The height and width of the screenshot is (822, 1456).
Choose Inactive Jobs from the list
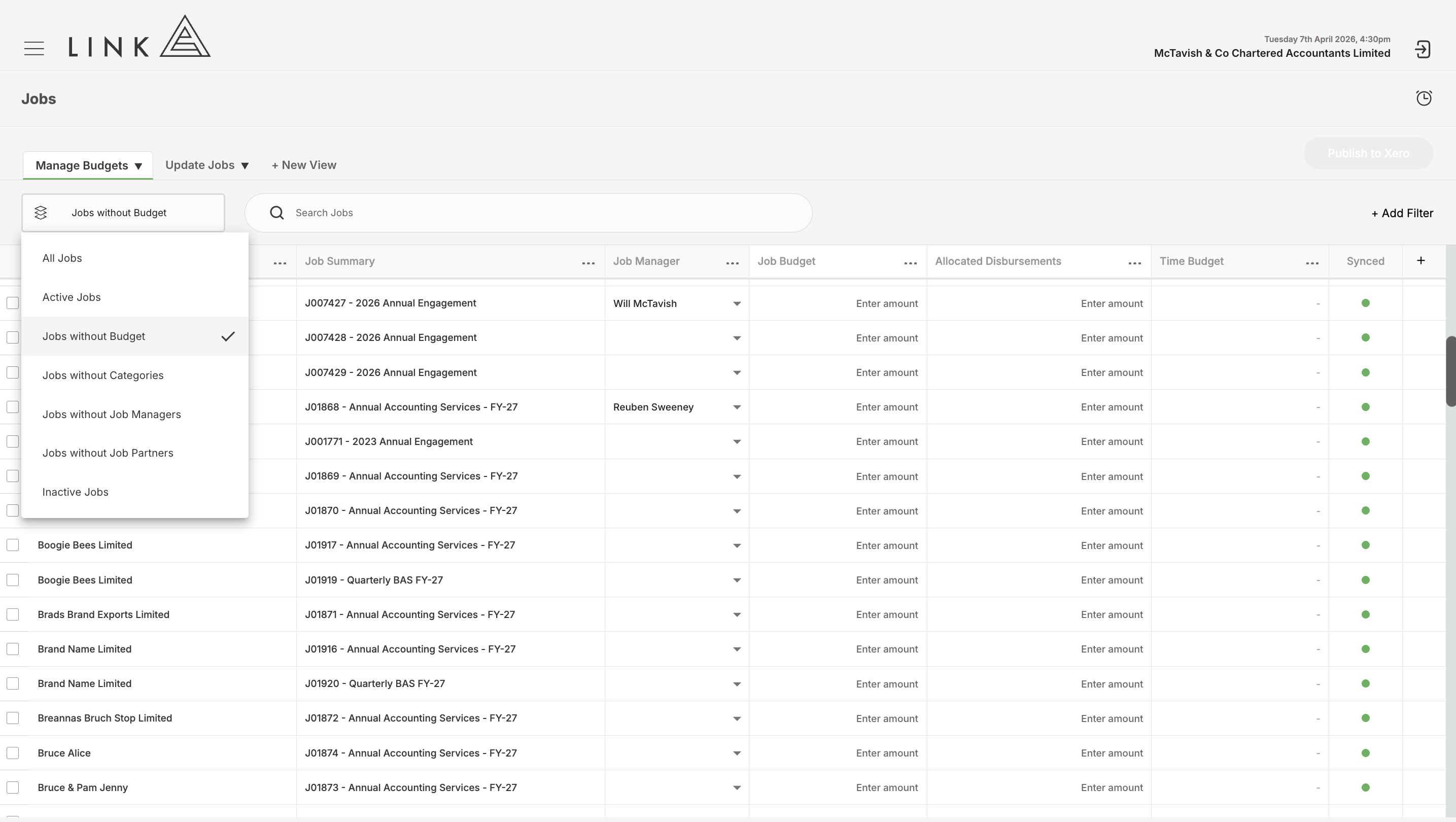coord(134,492)
